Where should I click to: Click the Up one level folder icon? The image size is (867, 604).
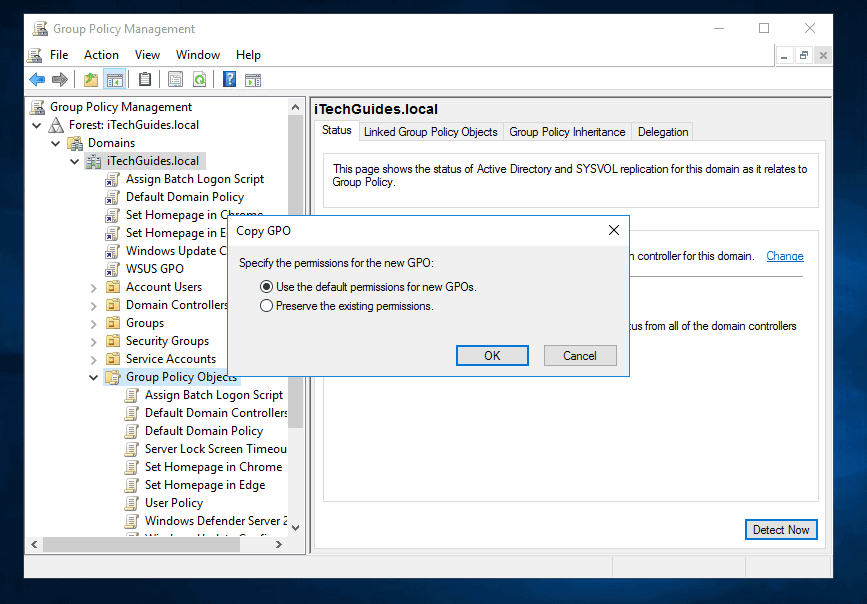click(91, 80)
